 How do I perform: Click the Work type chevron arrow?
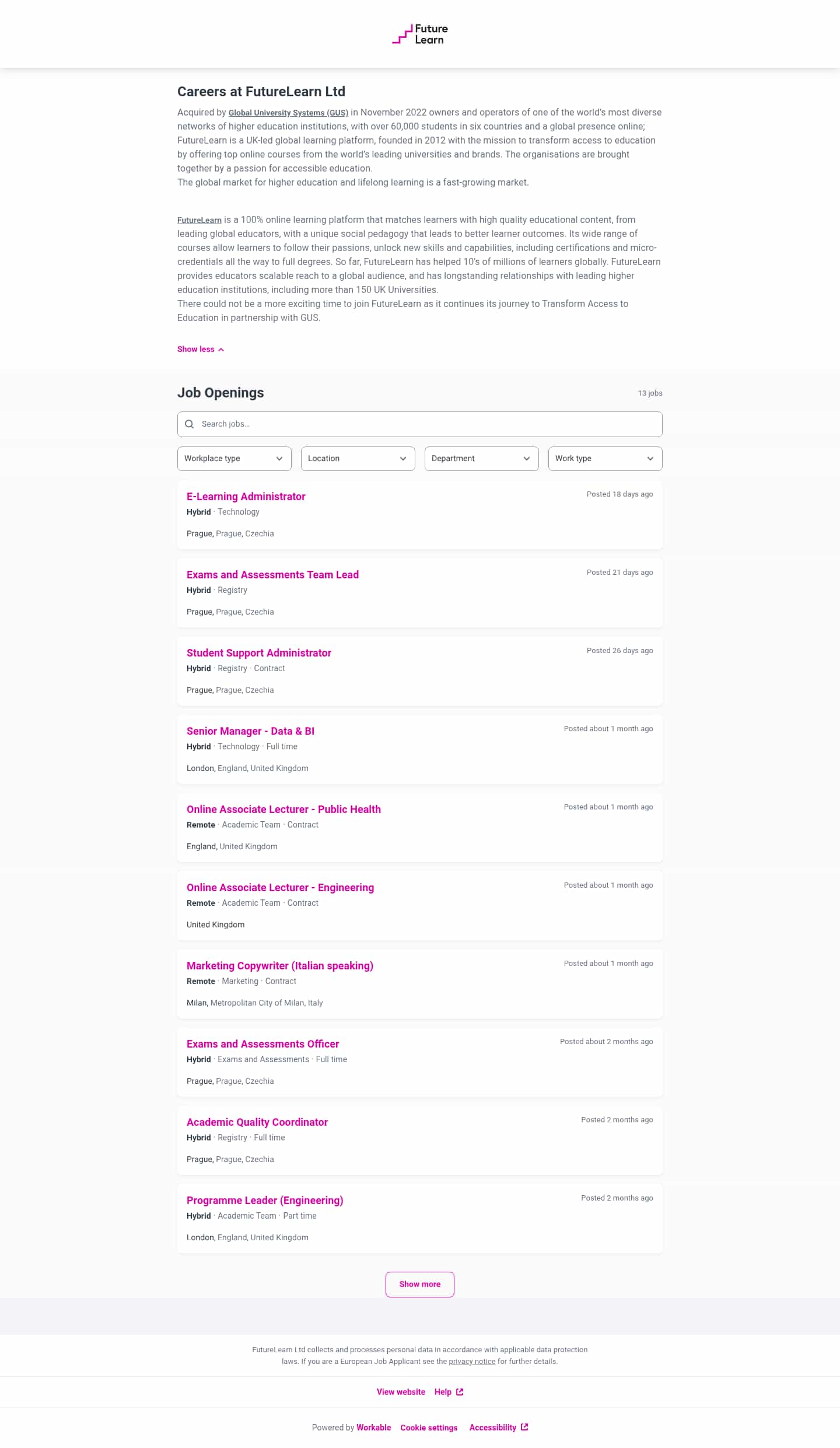(x=650, y=459)
